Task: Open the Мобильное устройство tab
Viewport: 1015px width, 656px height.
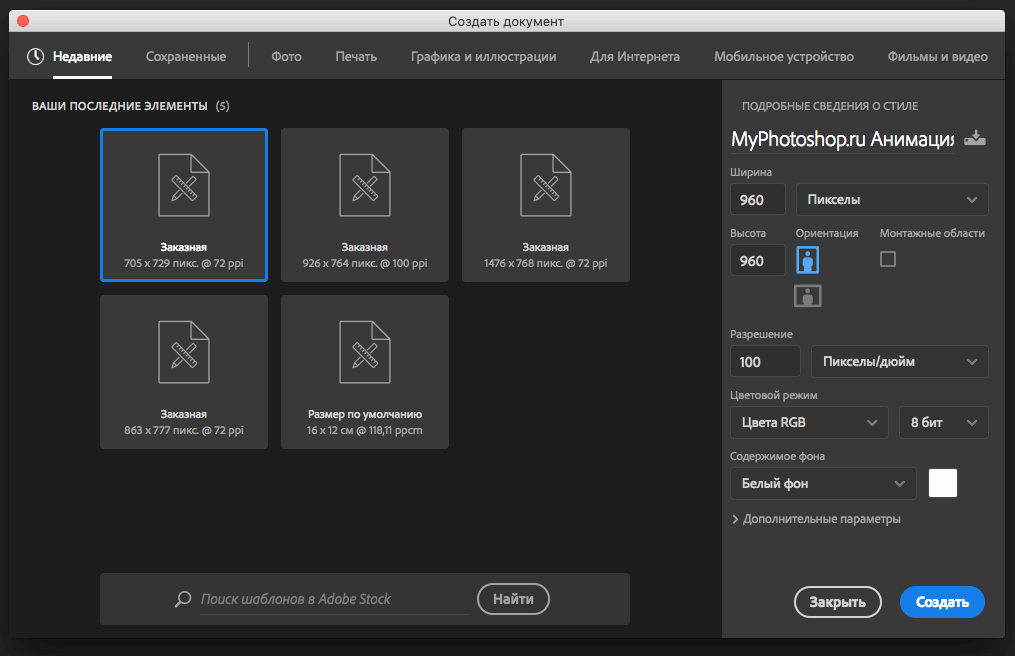Action: [783, 57]
